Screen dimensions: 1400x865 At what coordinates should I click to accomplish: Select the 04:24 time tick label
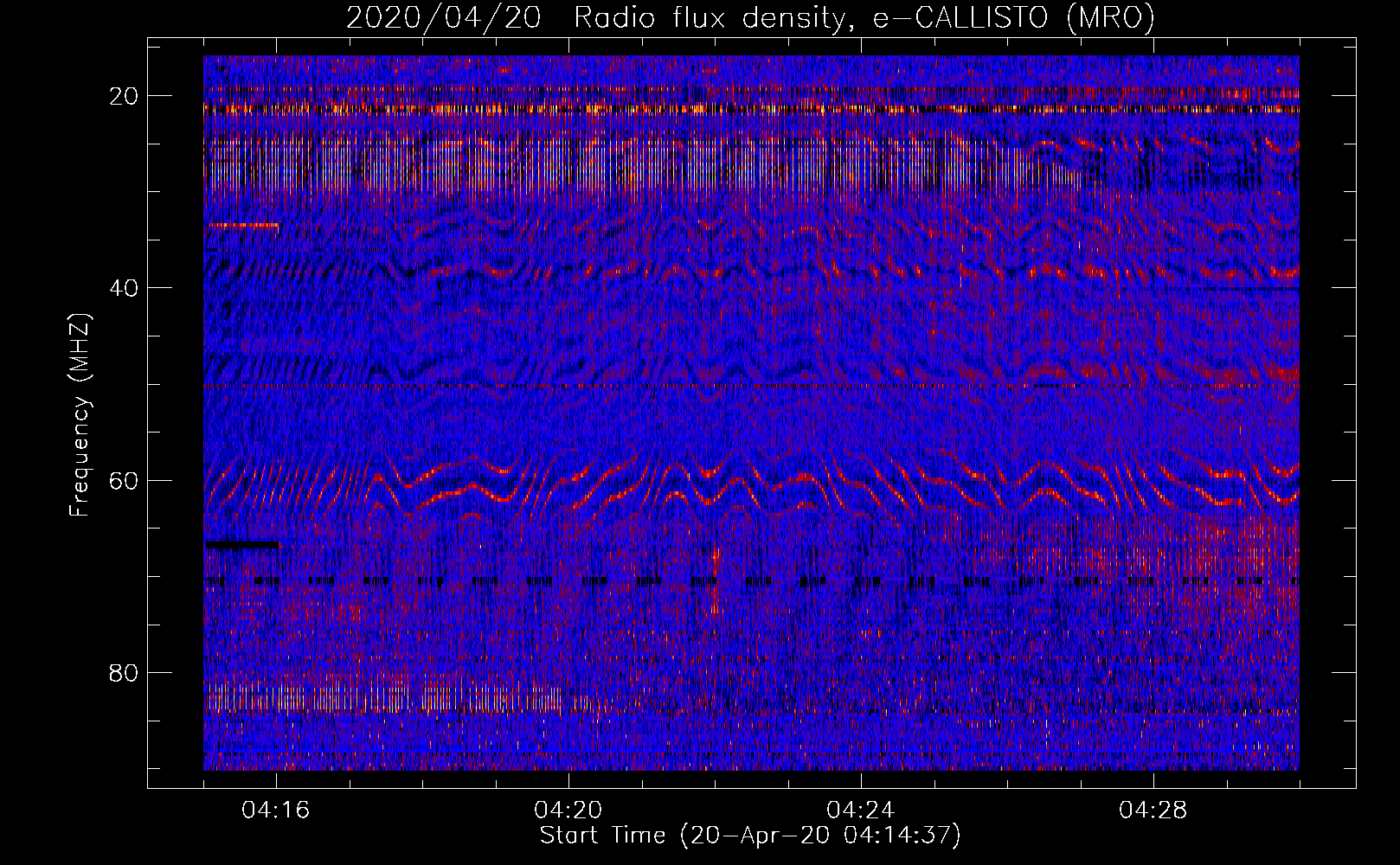861,811
